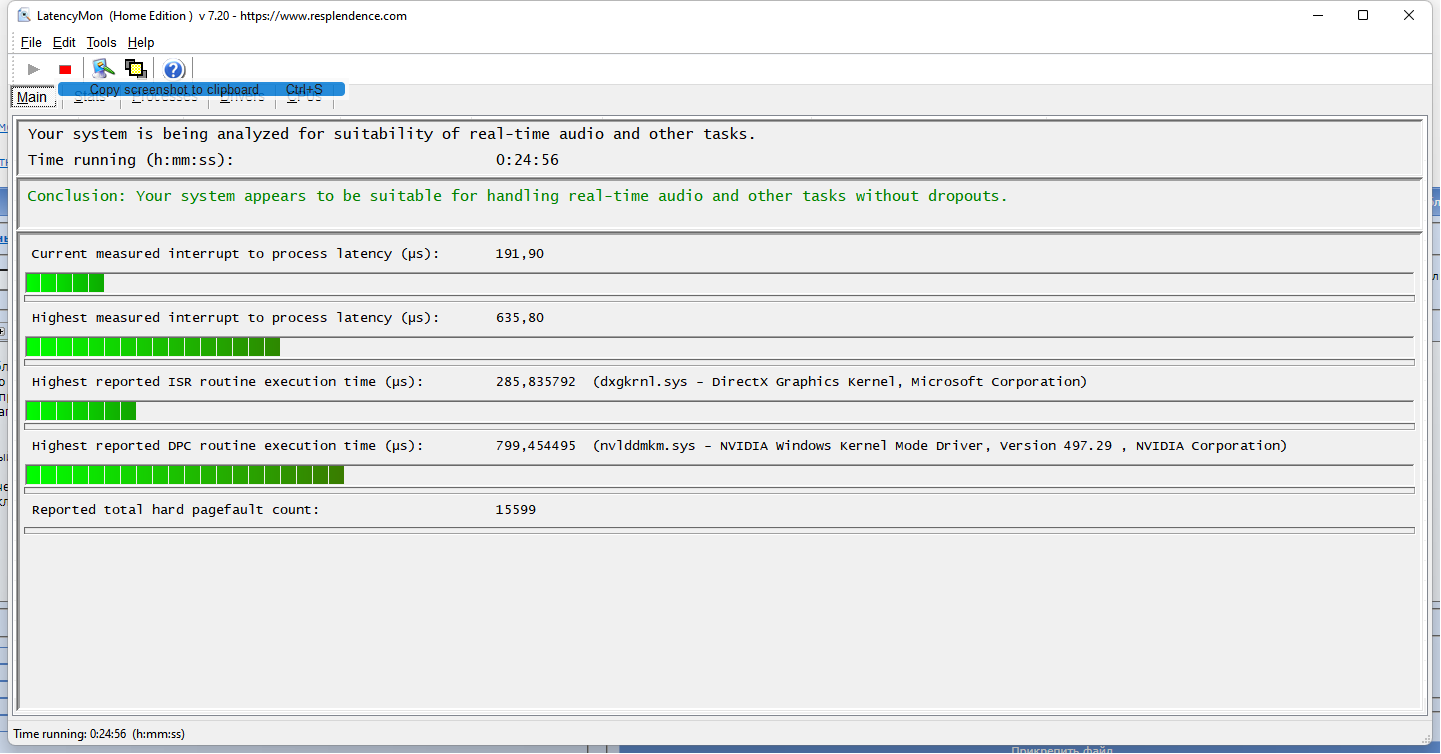The image size is (1441, 754).
Task: Open help via the blue question mark icon
Action: coord(174,69)
